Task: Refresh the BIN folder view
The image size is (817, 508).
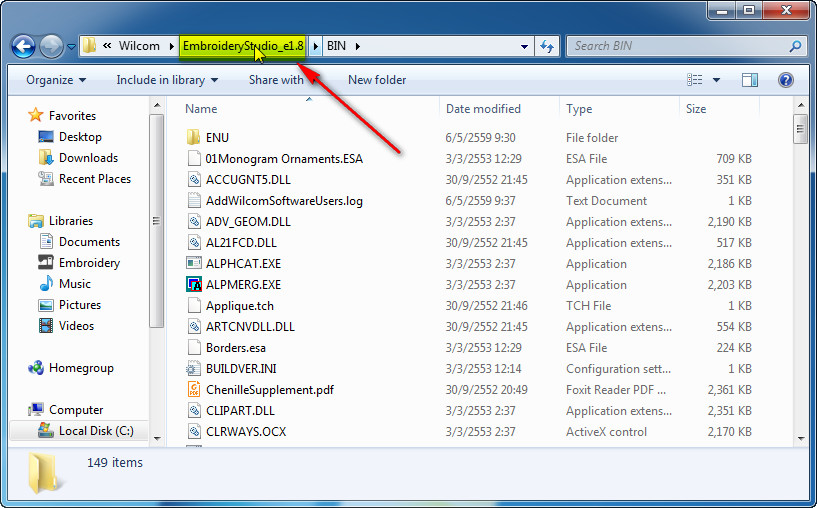Action: pyautogui.click(x=547, y=46)
